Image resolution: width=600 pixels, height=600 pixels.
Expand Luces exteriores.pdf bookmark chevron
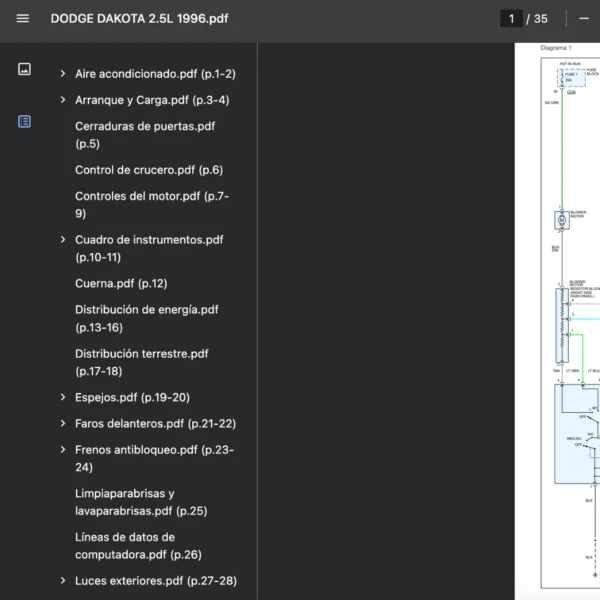(63, 581)
